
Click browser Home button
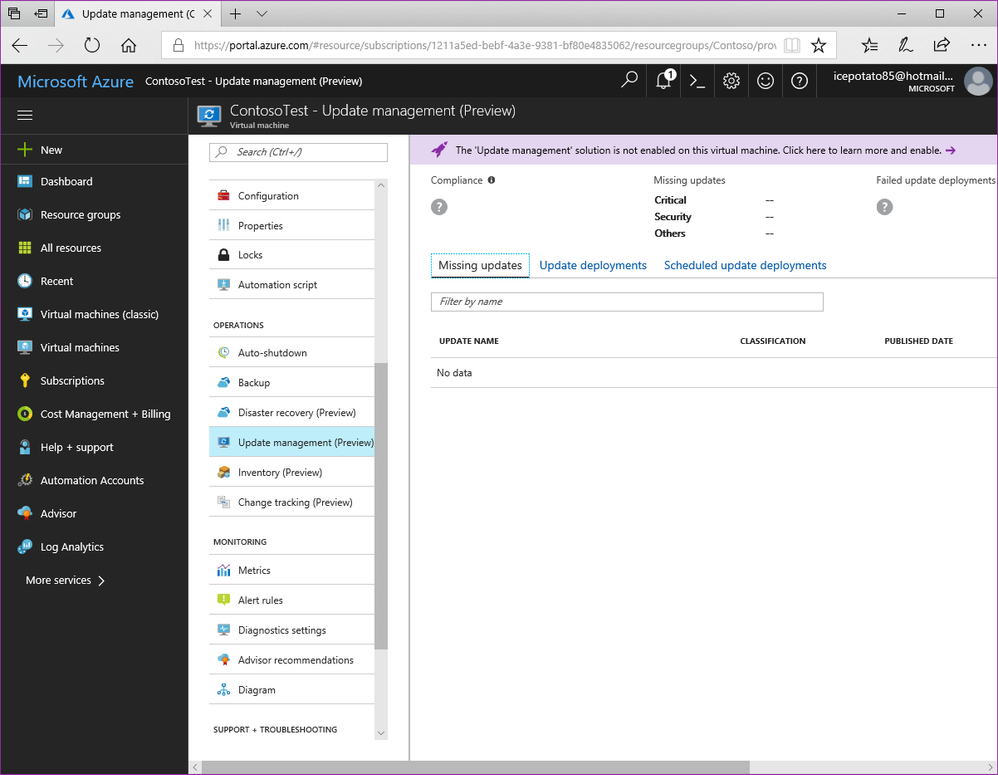click(x=129, y=45)
